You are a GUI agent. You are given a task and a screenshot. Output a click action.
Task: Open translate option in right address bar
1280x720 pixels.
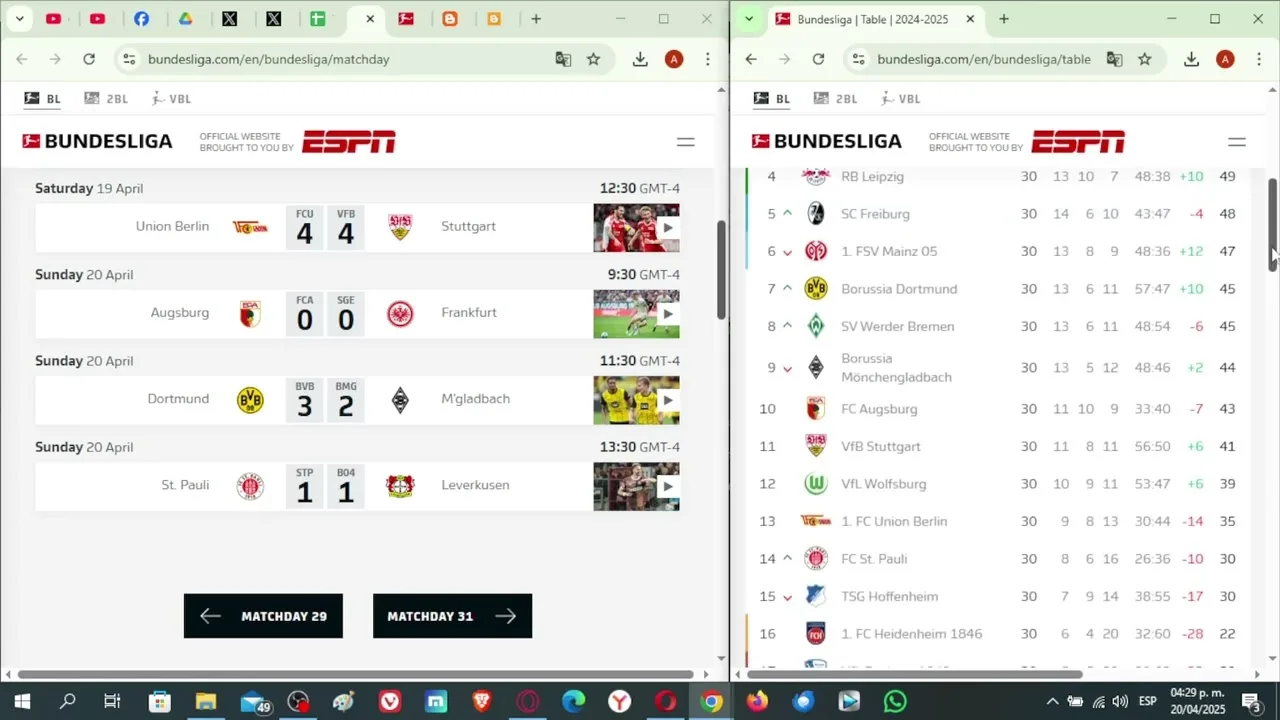pyautogui.click(x=1114, y=59)
